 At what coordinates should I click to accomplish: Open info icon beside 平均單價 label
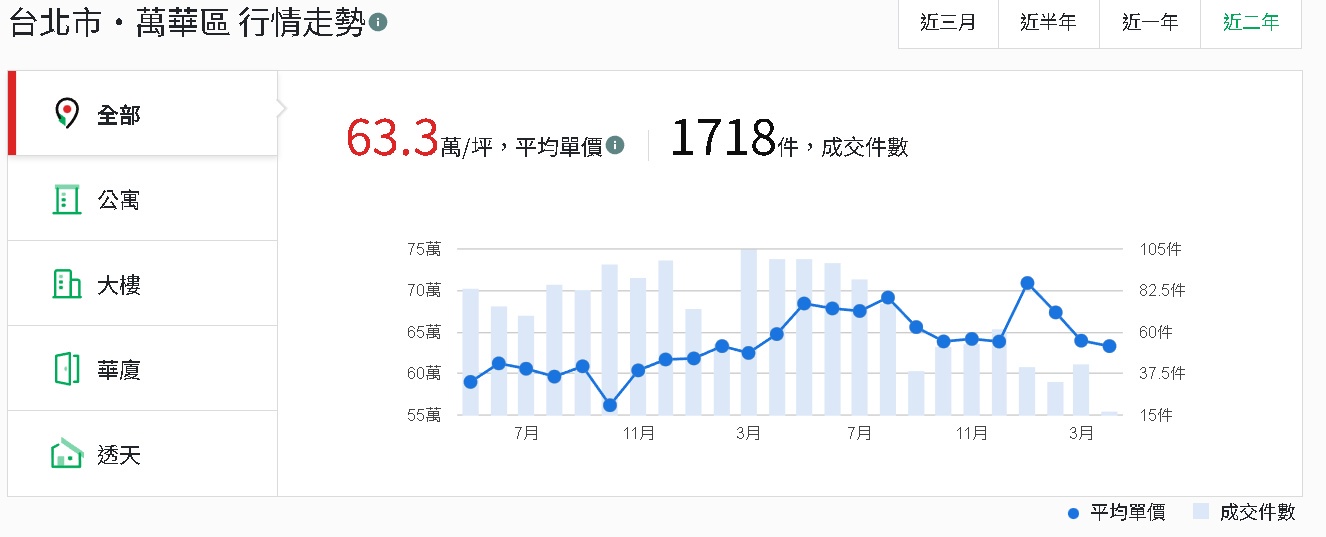coord(615,146)
